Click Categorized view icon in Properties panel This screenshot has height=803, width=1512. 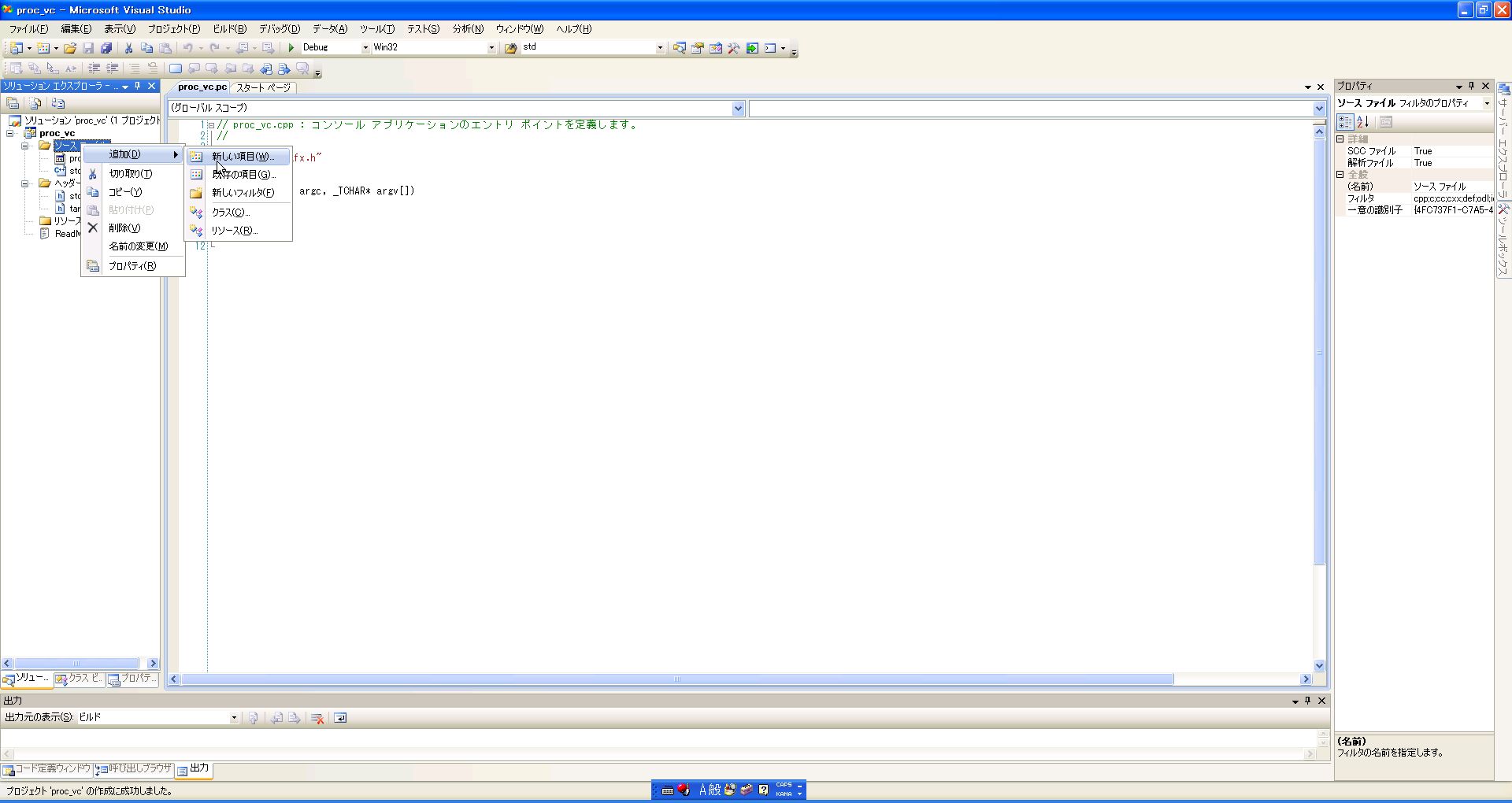click(x=1345, y=122)
